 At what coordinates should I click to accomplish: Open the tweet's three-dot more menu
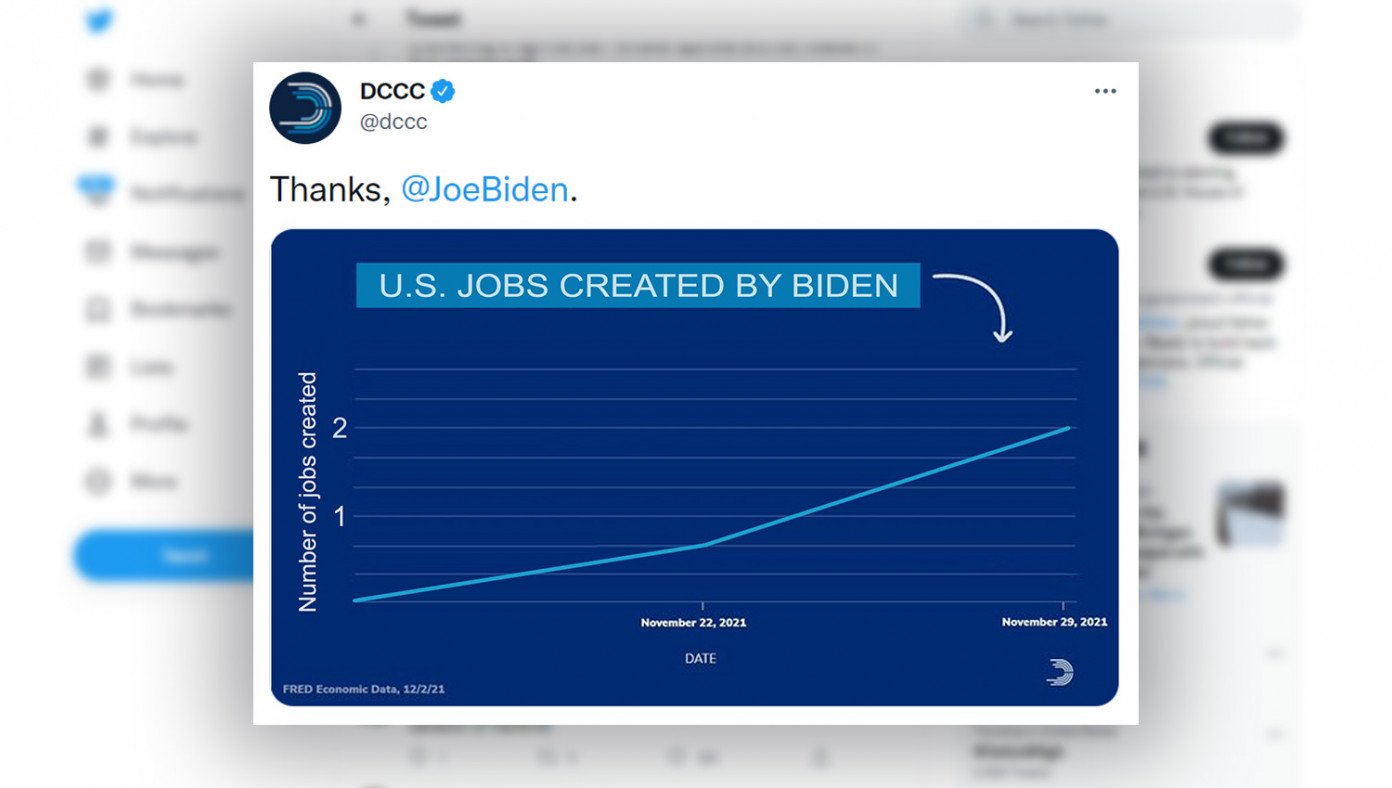click(1105, 91)
